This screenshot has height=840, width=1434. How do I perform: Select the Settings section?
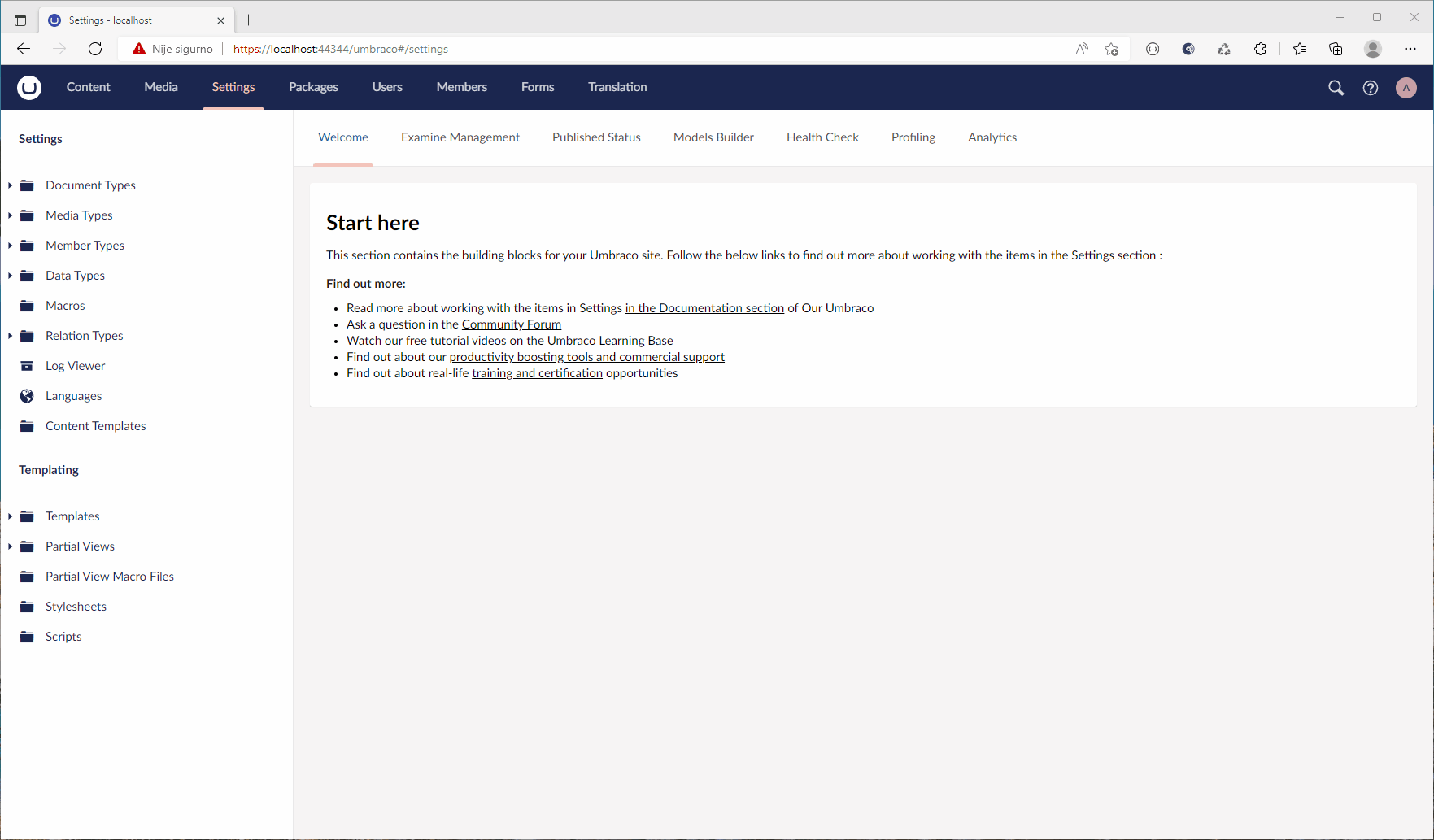click(233, 87)
